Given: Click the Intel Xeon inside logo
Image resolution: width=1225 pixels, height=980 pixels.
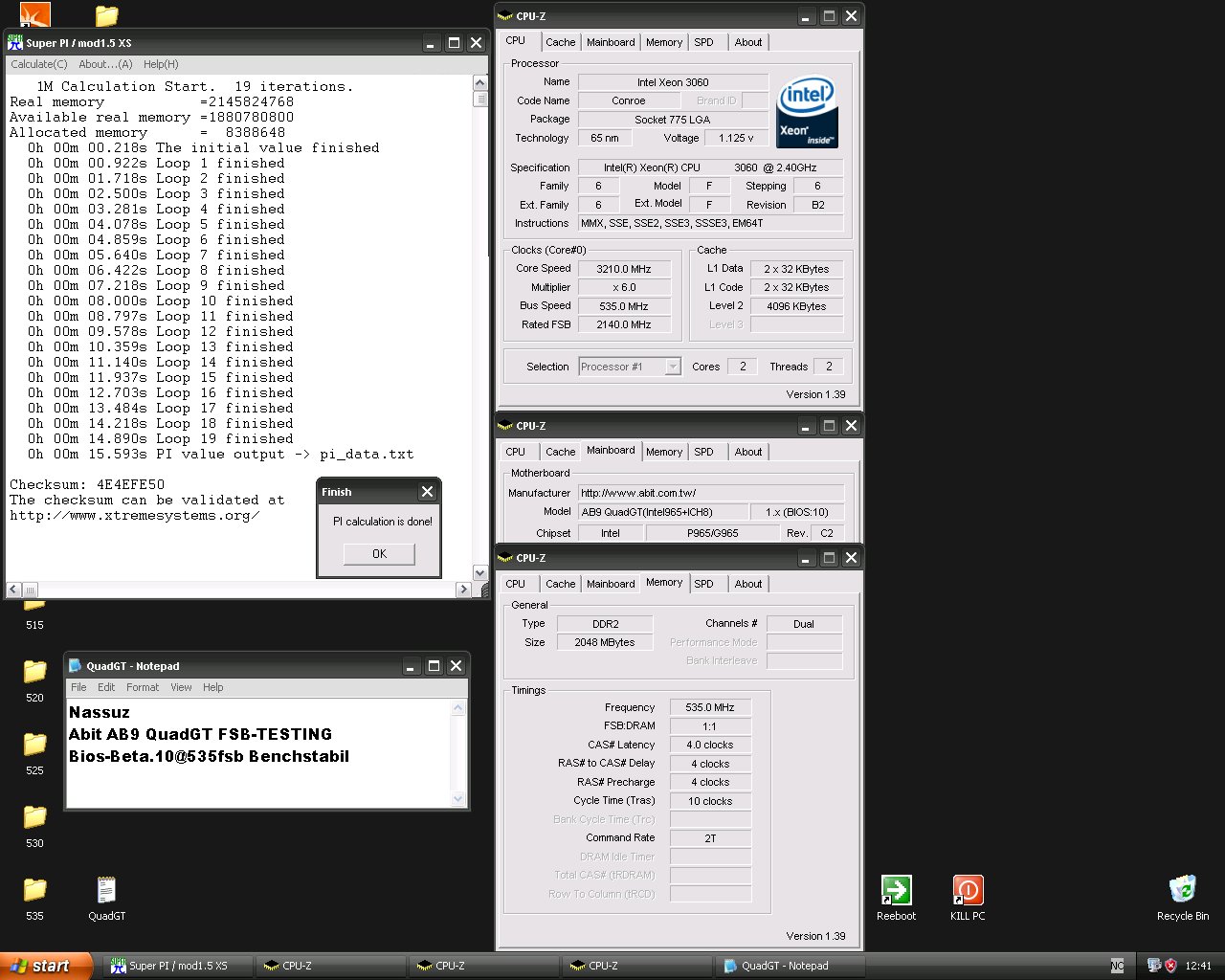Looking at the screenshot, I should click(x=807, y=112).
